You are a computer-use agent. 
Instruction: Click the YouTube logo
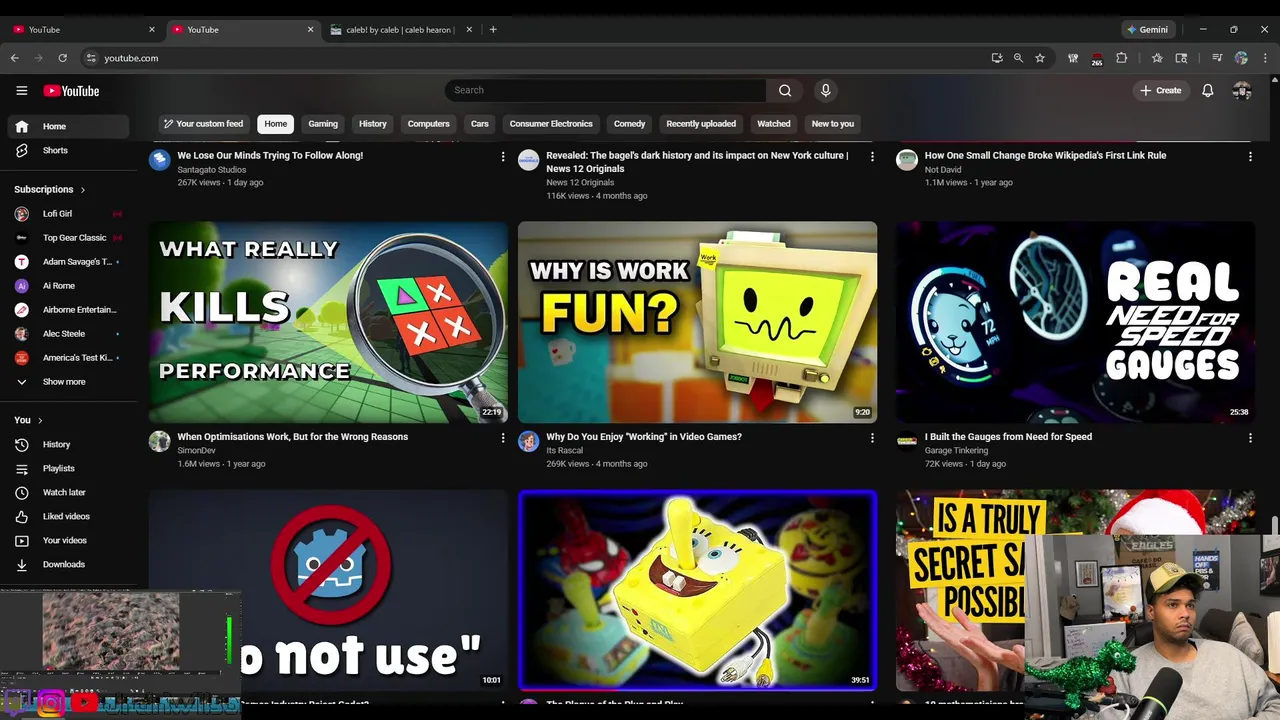(x=71, y=91)
